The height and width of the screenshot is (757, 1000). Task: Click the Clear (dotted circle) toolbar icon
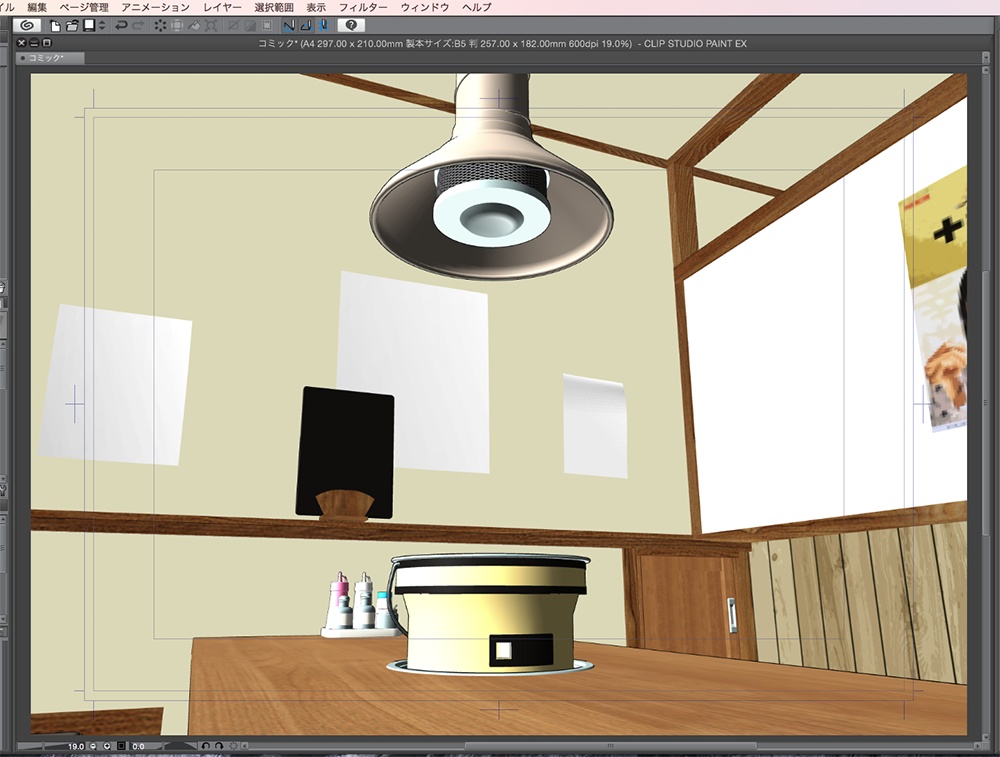[160, 26]
